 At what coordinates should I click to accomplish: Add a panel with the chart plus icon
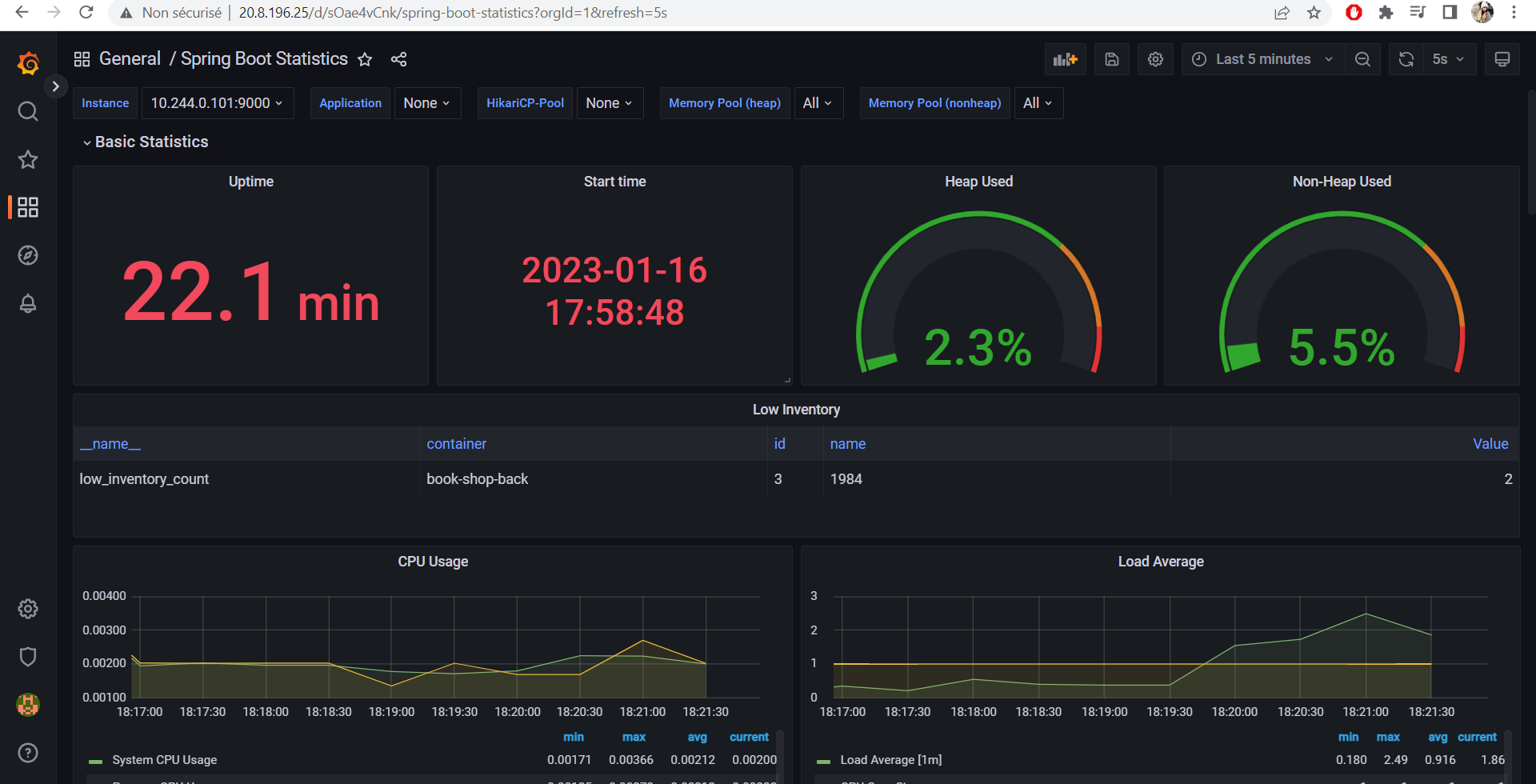pos(1066,59)
